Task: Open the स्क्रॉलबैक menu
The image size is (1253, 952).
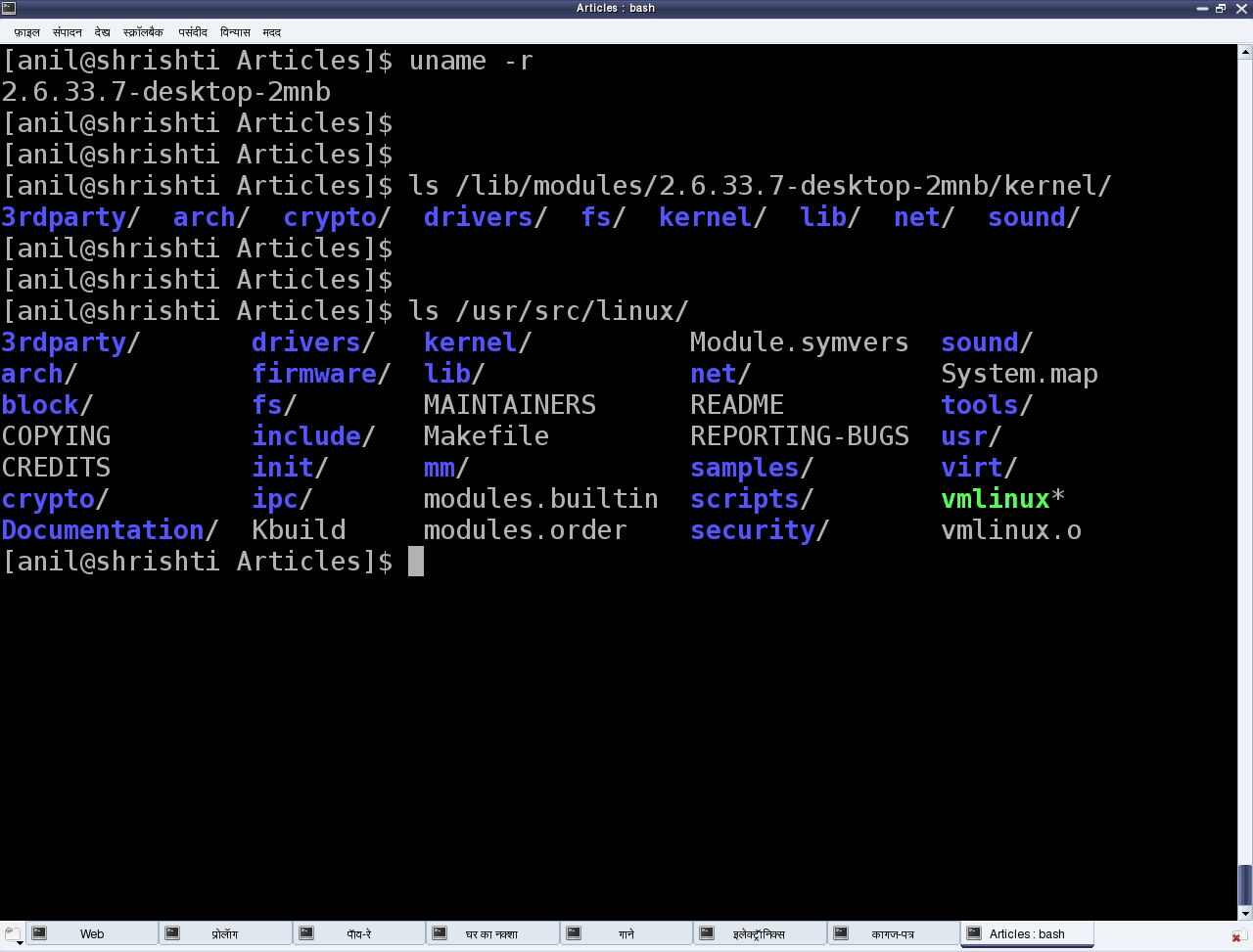Action: pyautogui.click(x=145, y=32)
